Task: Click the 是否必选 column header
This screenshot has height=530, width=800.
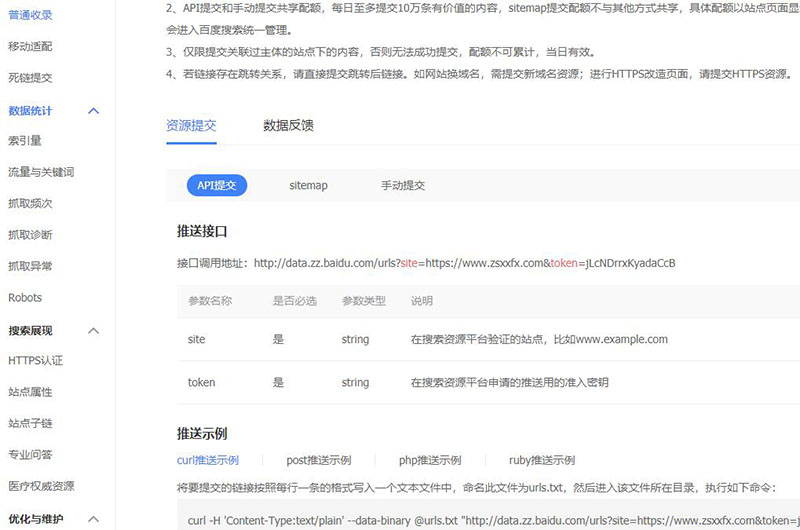Action: tap(294, 301)
